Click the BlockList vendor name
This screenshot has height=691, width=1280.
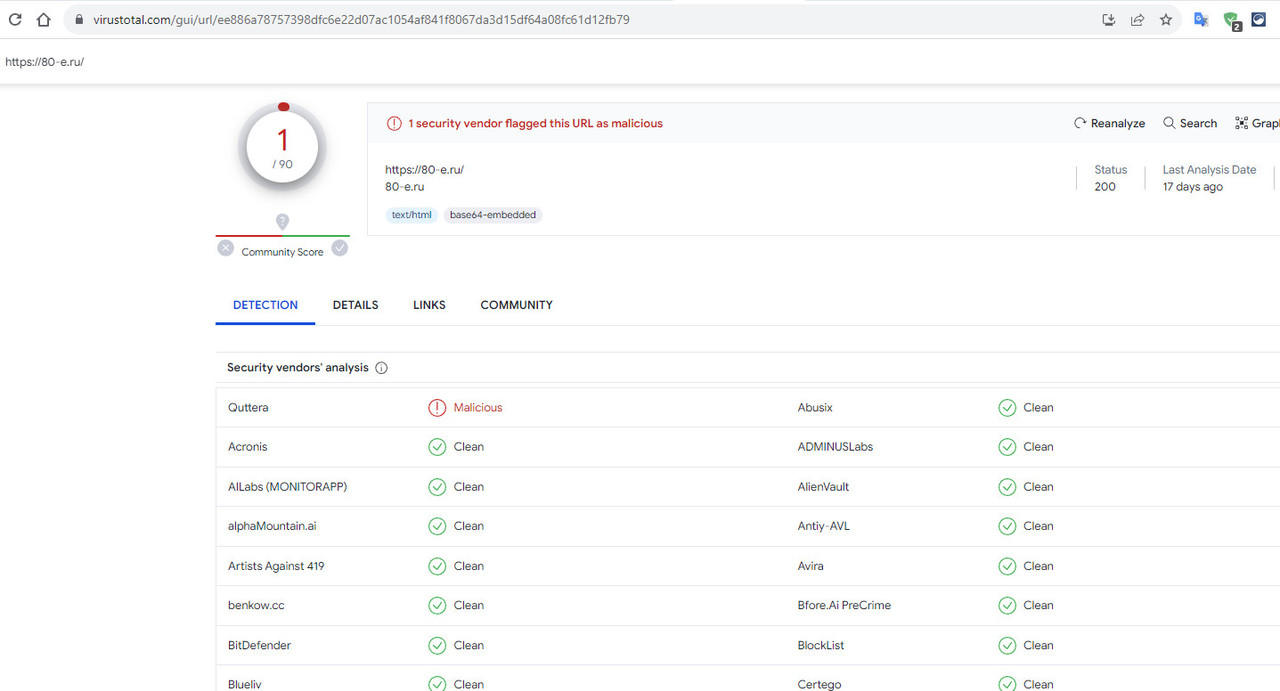(x=821, y=645)
